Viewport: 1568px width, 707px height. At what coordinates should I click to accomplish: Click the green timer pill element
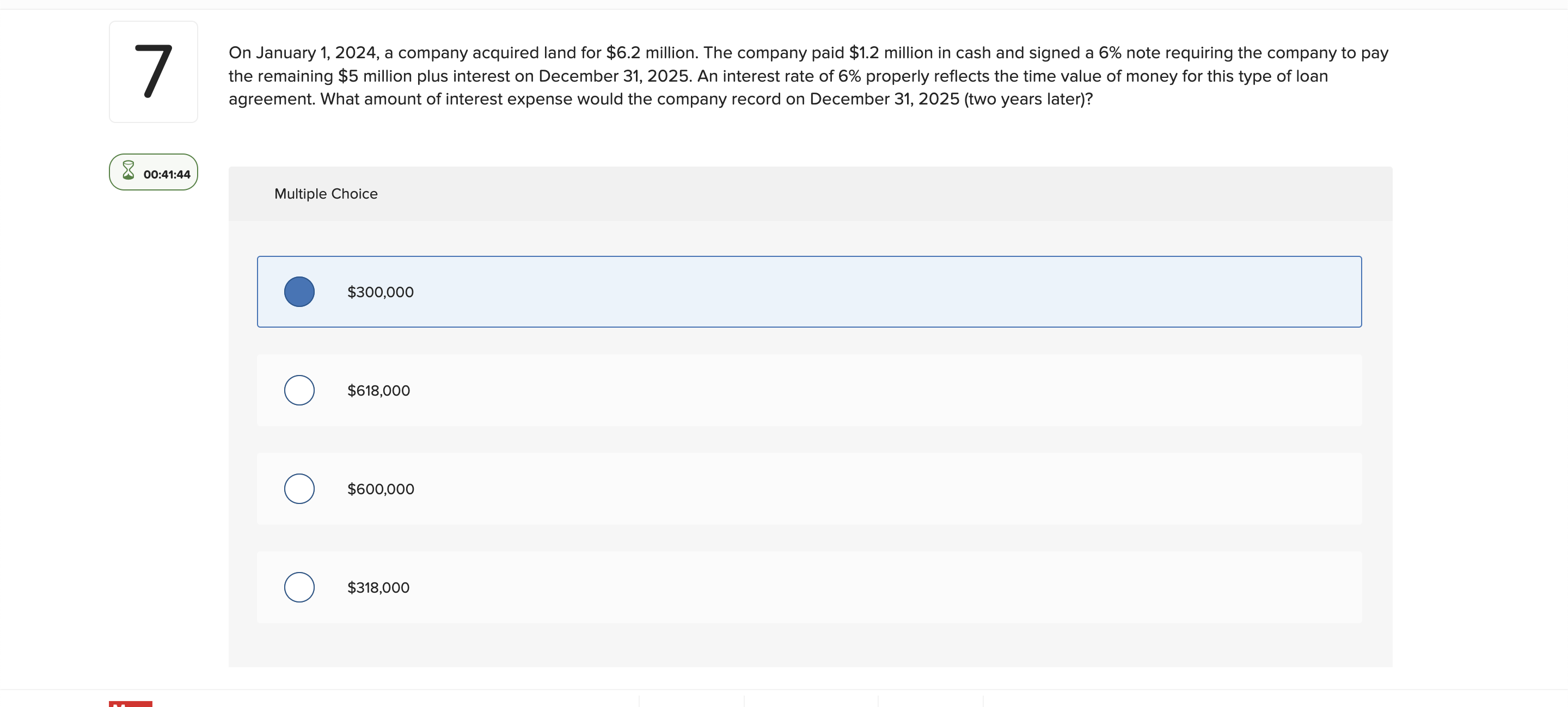tap(153, 172)
